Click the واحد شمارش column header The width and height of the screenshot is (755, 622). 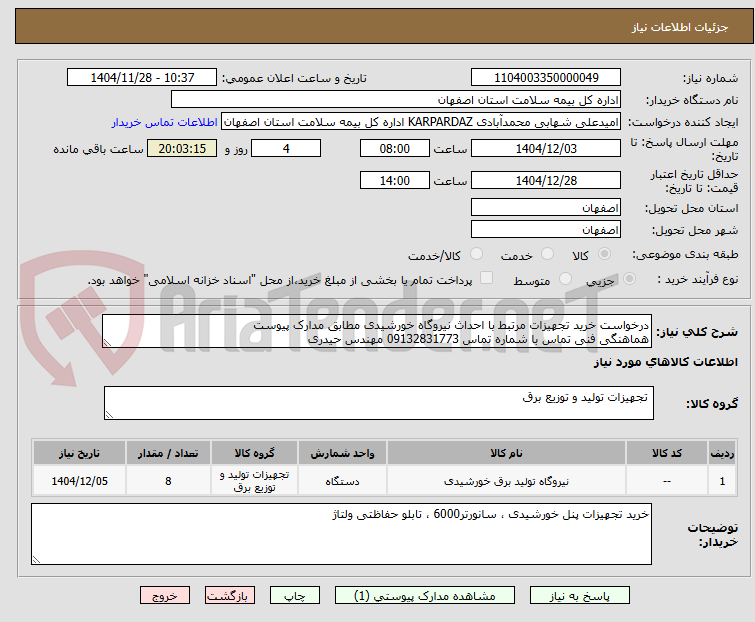click(342, 453)
